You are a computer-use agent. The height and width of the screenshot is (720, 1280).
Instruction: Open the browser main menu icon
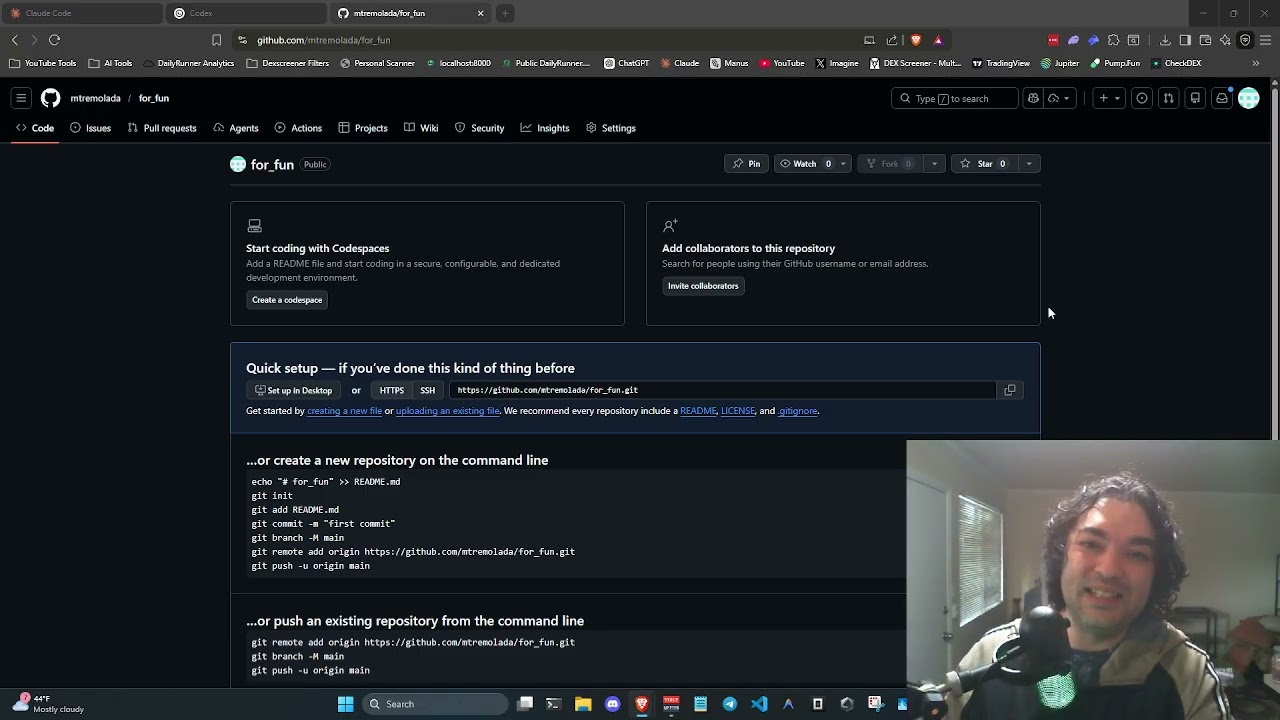point(1265,40)
